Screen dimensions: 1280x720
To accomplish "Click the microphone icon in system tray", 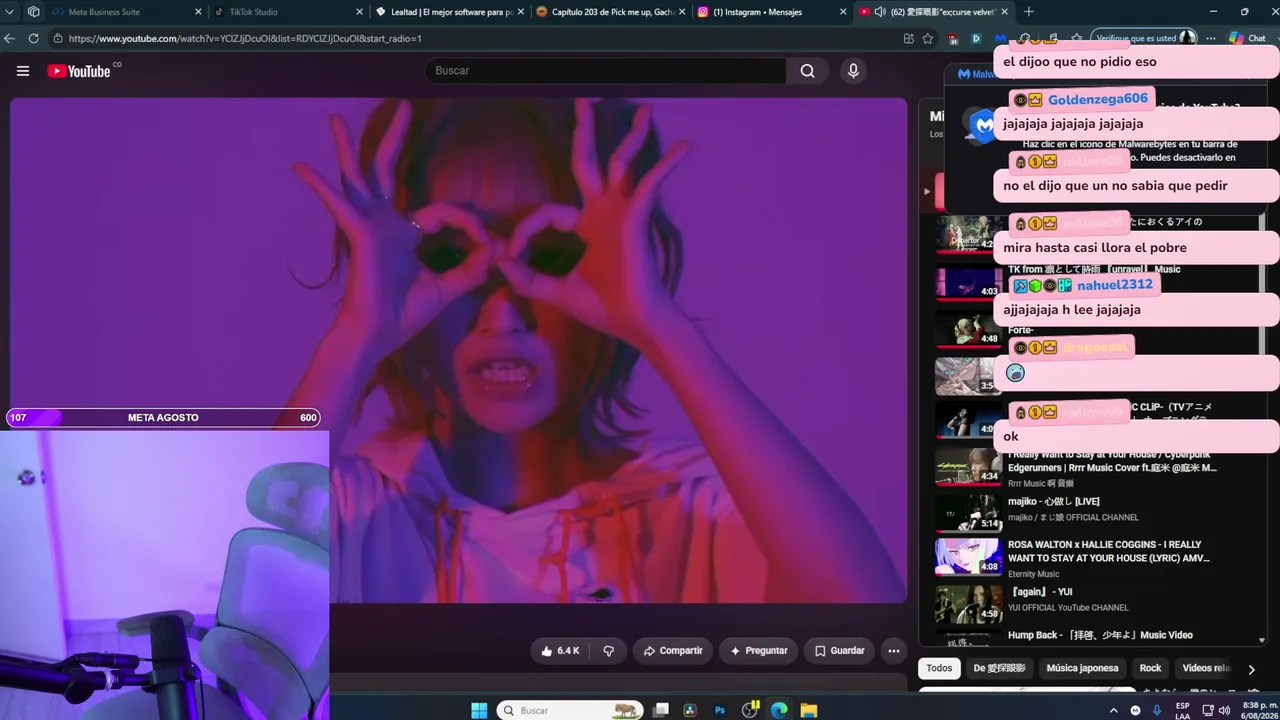I will [x=1157, y=710].
